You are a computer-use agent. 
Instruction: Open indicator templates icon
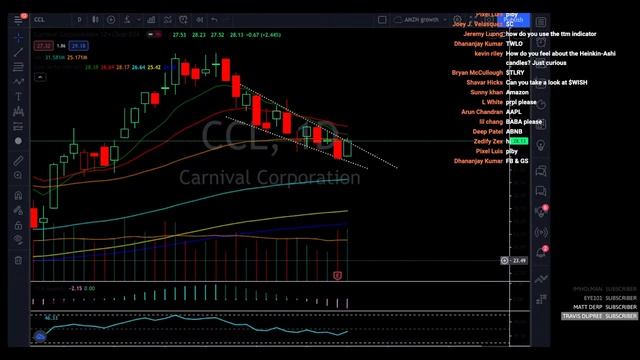click(x=167, y=20)
